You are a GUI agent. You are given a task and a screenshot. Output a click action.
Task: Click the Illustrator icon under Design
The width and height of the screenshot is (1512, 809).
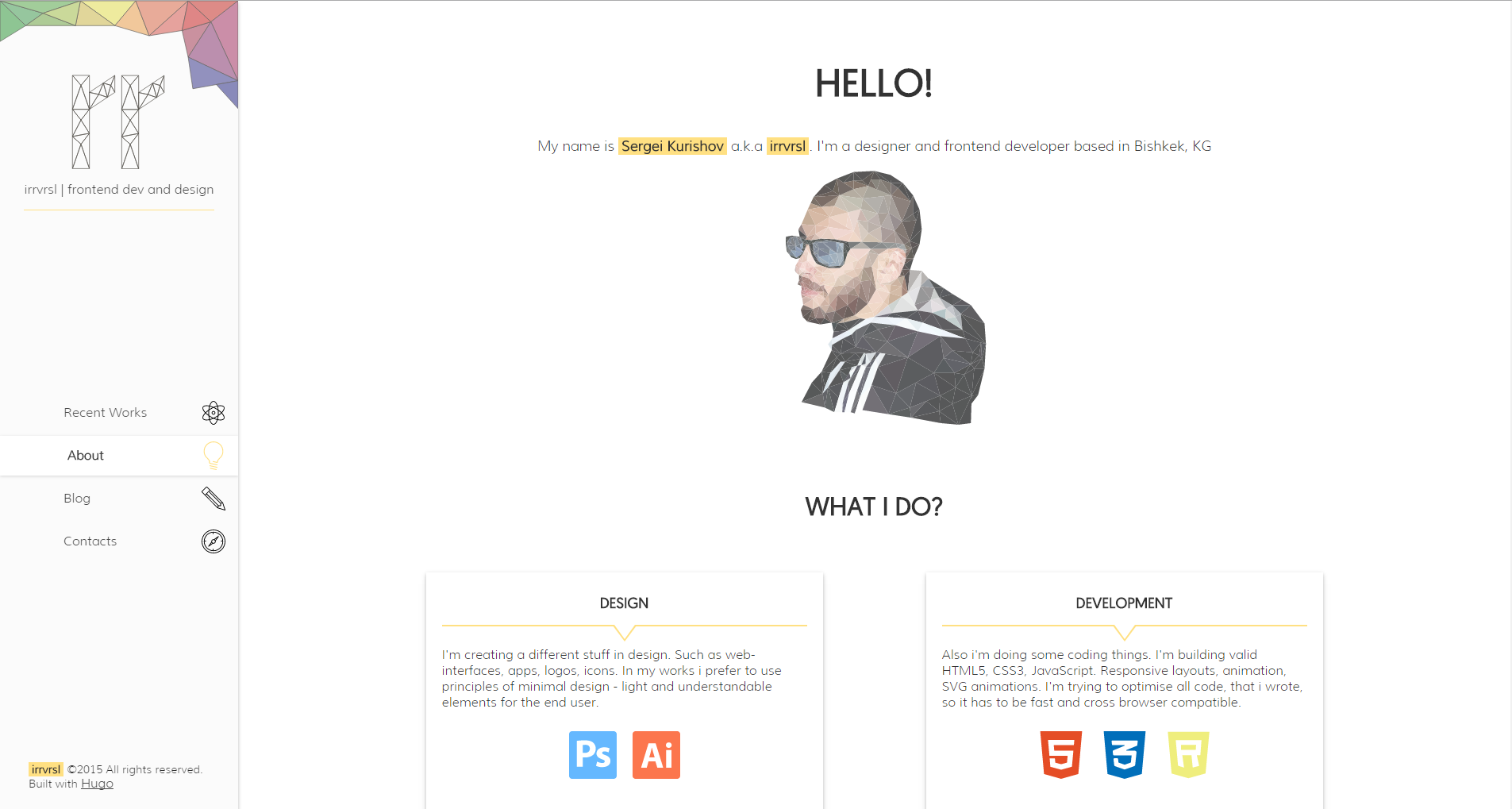[656, 754]
